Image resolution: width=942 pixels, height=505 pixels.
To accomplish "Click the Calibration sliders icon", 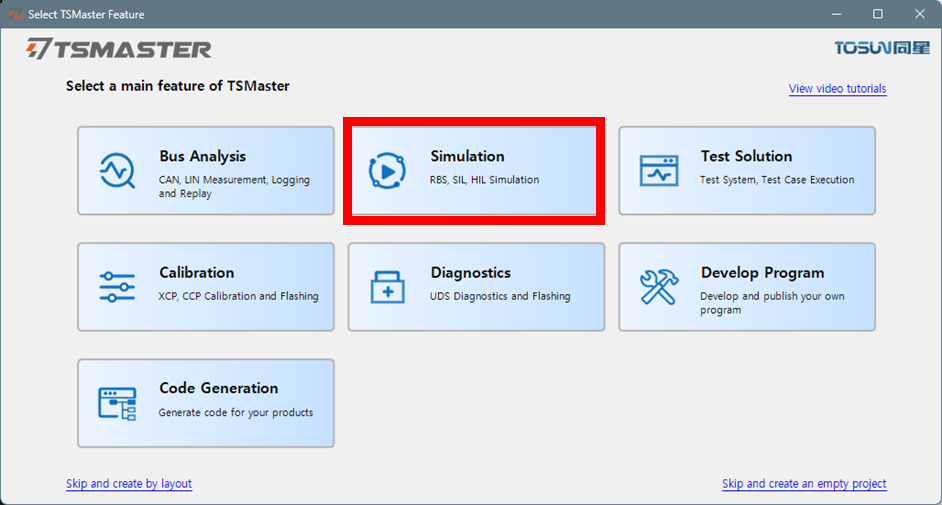I will click(117, 287).
